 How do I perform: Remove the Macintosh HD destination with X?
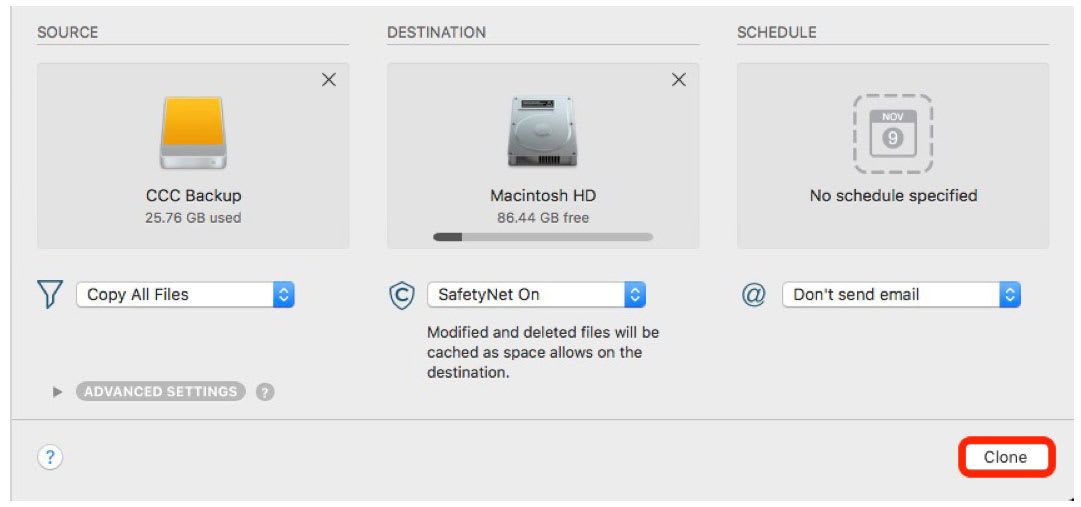pyautogui.click(x=678, y=80)
